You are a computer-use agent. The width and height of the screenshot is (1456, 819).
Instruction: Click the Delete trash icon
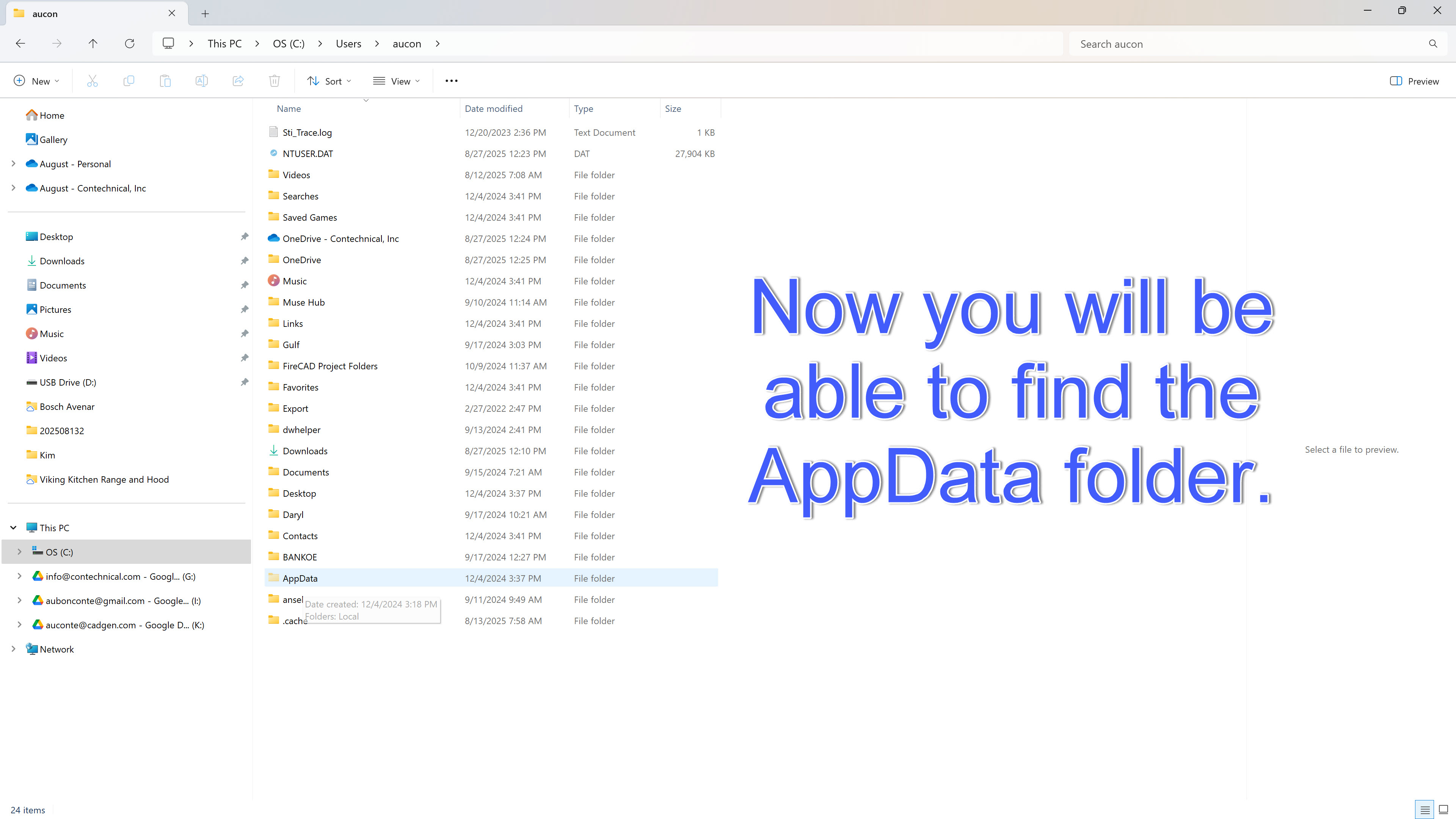click(275, 81)
